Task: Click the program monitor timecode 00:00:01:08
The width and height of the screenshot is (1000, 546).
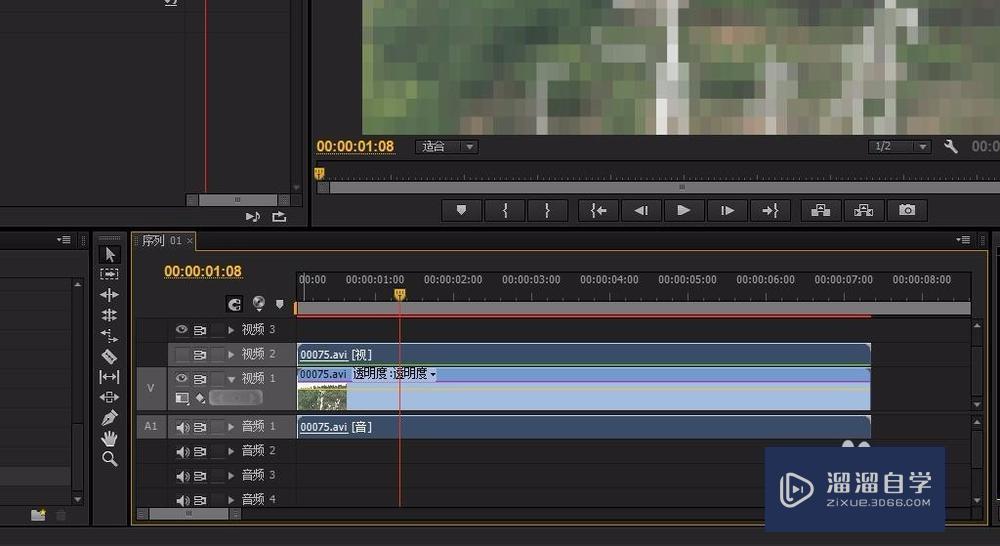Action: pos(355,147)
